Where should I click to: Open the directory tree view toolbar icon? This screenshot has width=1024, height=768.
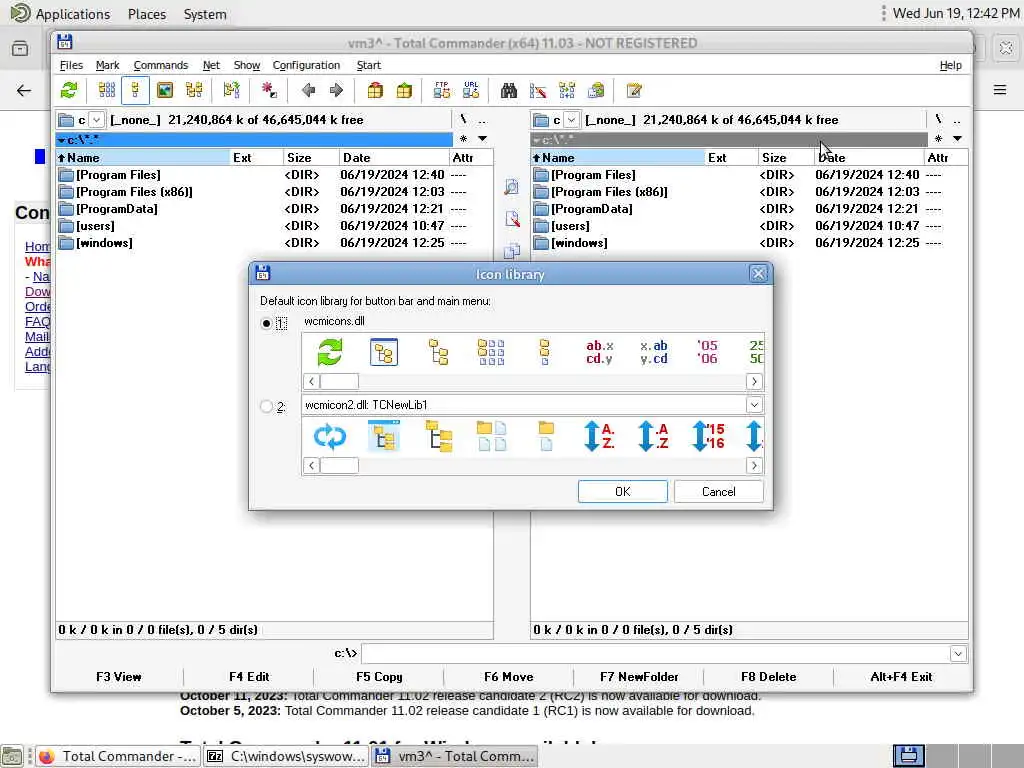pyautogui.click(x=194, y=90)
